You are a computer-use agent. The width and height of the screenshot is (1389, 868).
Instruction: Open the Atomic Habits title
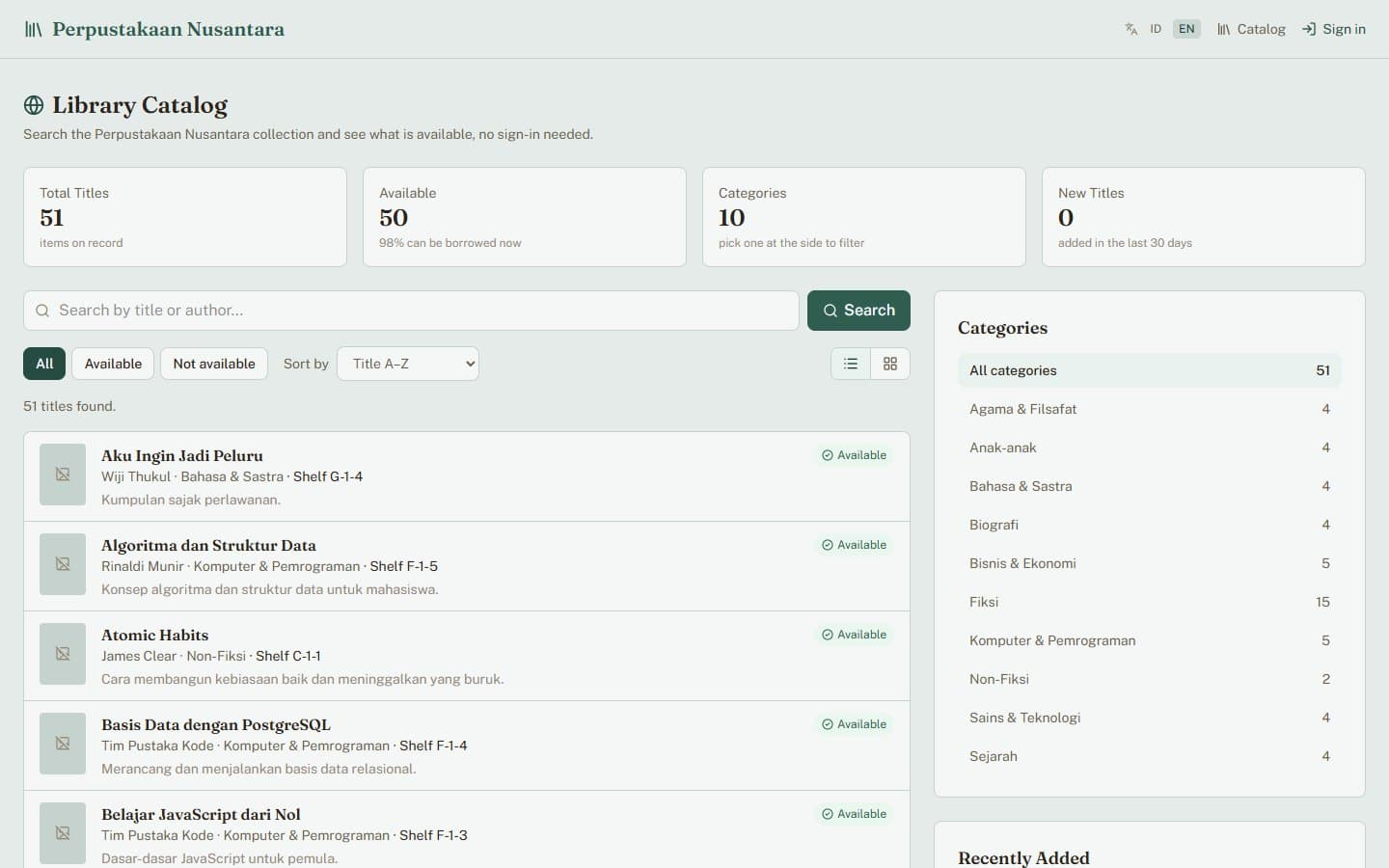[x=155, y=635]
